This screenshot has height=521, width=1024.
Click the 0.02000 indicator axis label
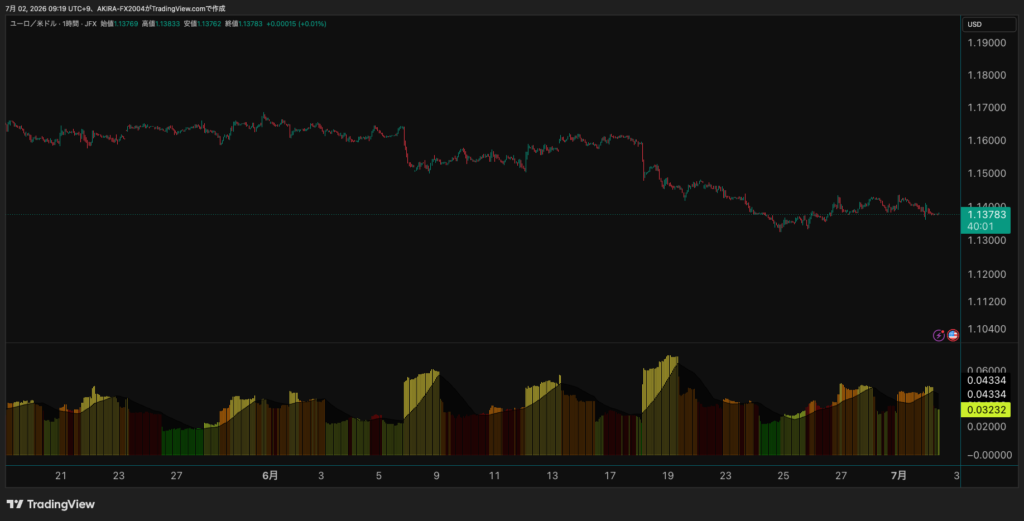pos(987,426)
